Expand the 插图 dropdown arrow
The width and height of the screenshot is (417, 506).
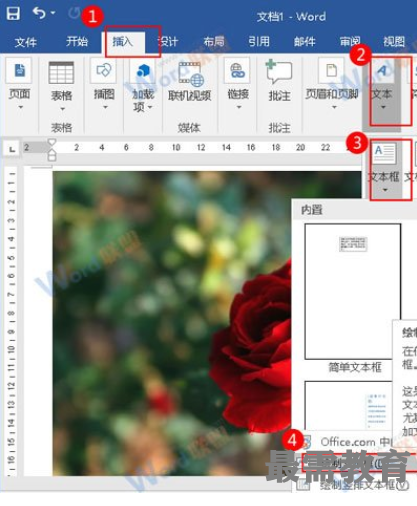(x=105, y=107)
